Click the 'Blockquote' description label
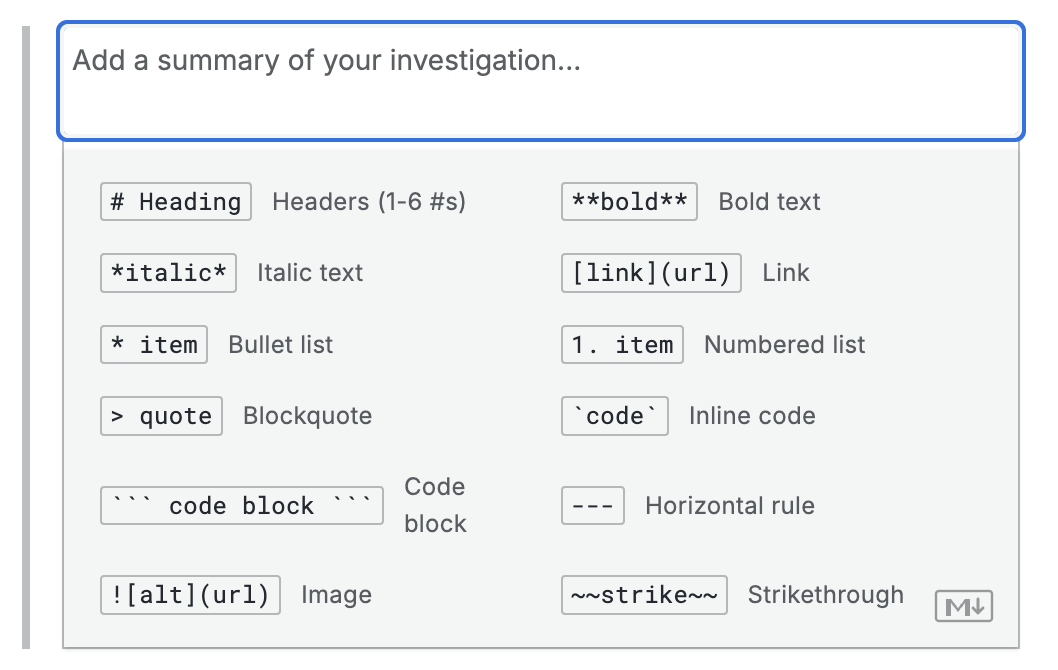1058x670 pixels. tap(307, 416)
